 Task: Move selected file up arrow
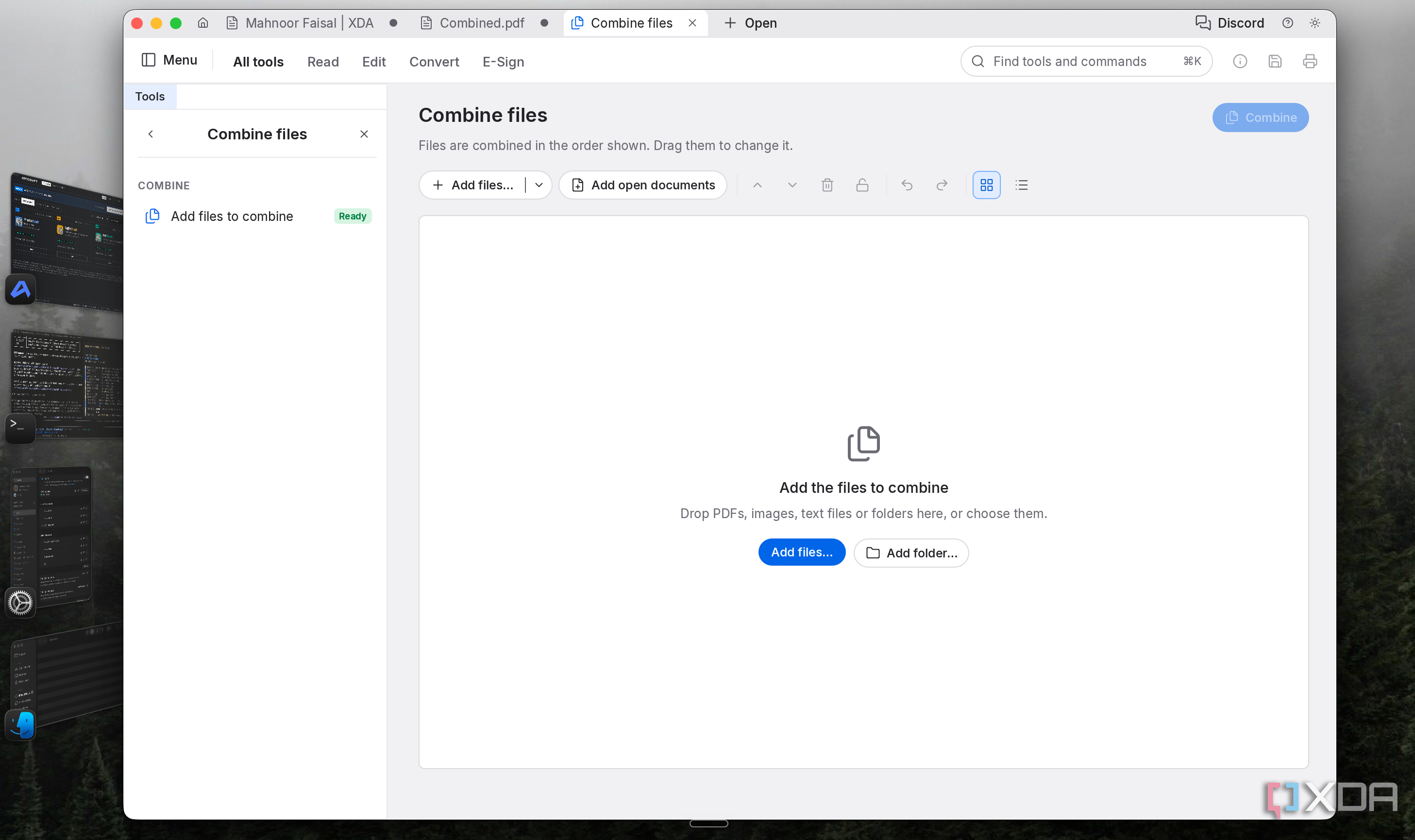(x=758, y=185)
